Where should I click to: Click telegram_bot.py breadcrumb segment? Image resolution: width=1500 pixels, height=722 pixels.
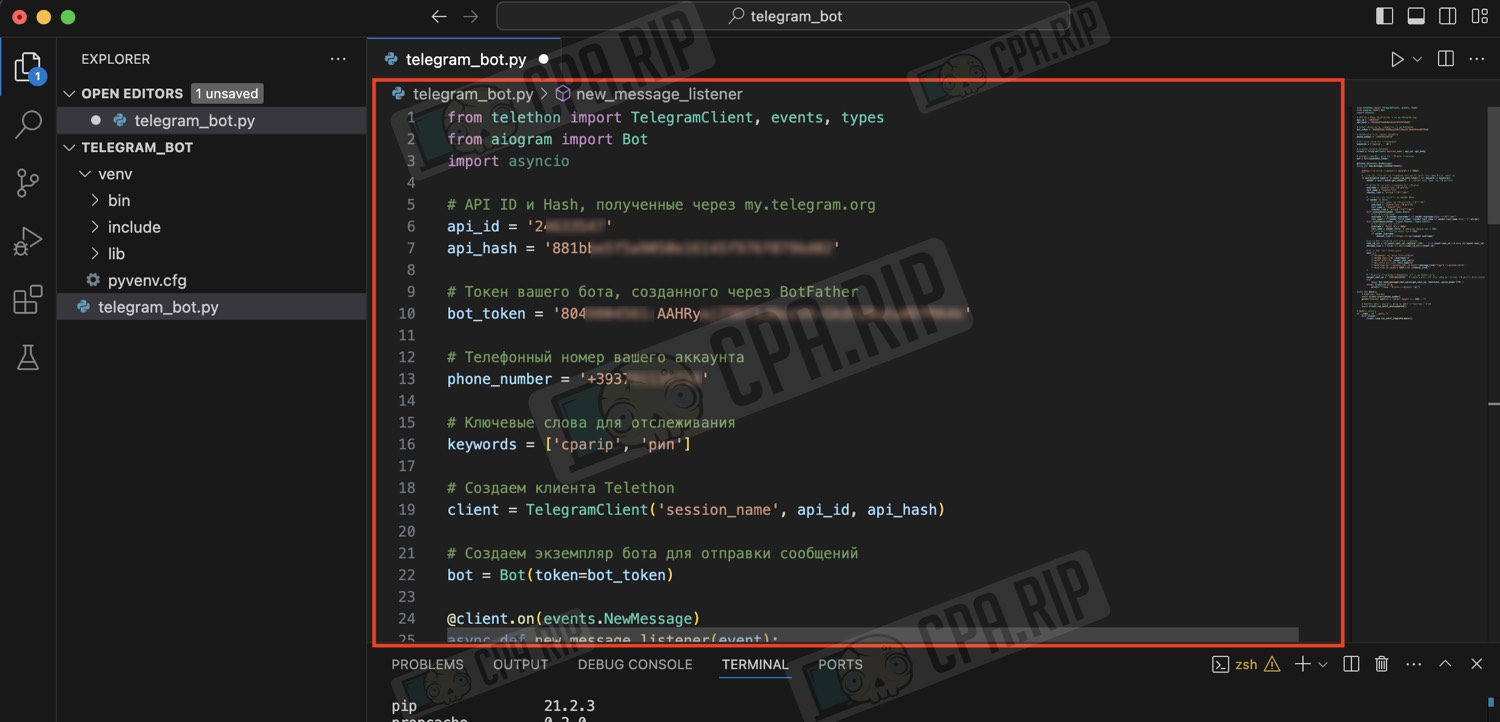point(473,94)
